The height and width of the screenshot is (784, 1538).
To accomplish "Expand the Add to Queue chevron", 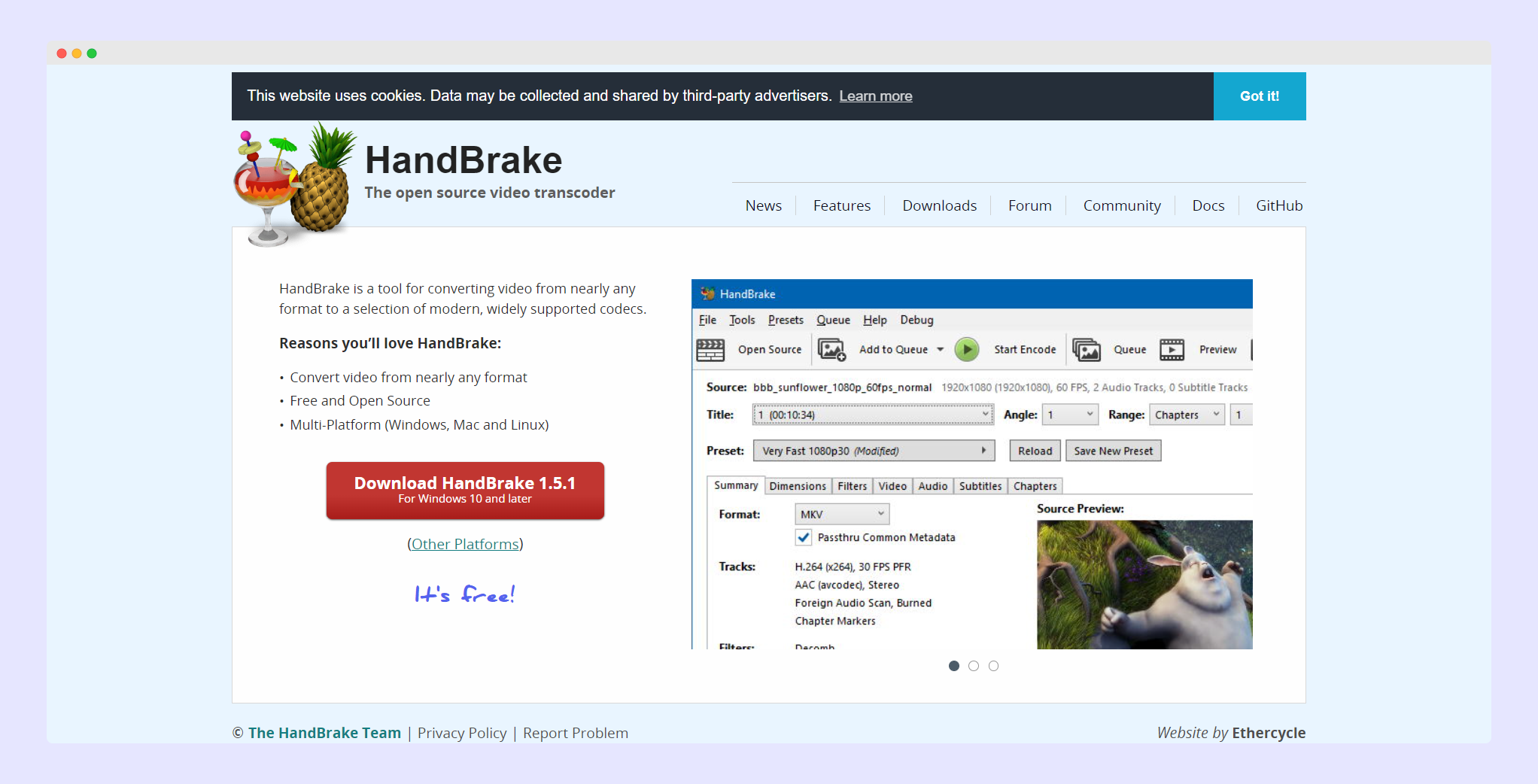I will [x=941, y=349].
